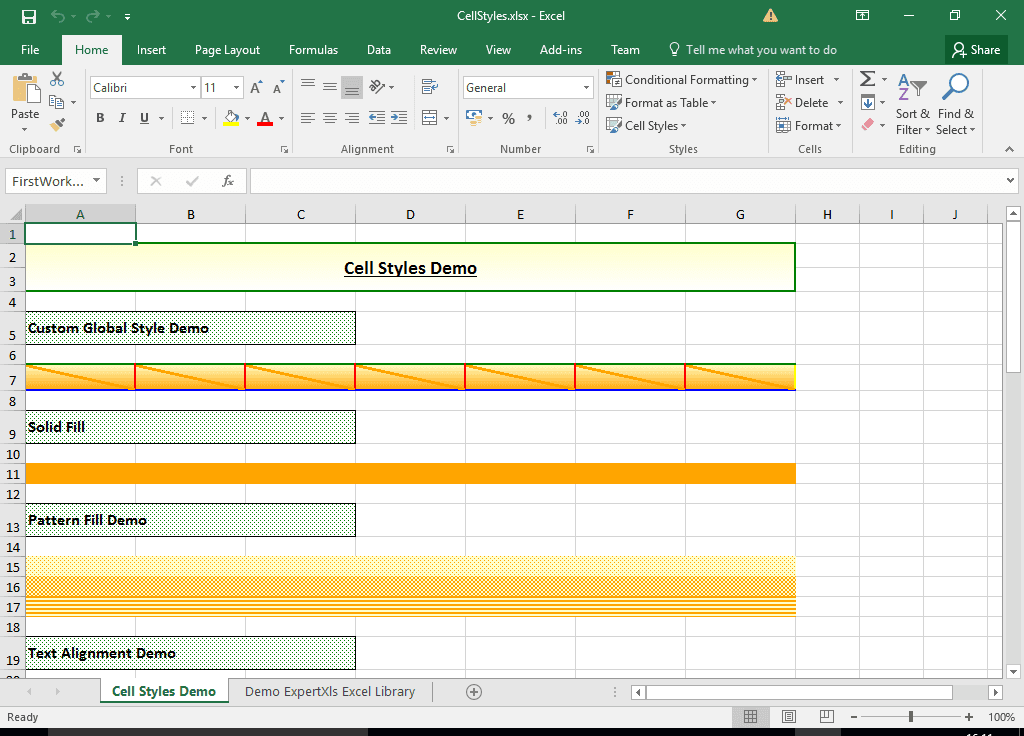The image size is (1024, 736).
Task: Open Cell Styles gallery
Action: (x=646, y=125)
